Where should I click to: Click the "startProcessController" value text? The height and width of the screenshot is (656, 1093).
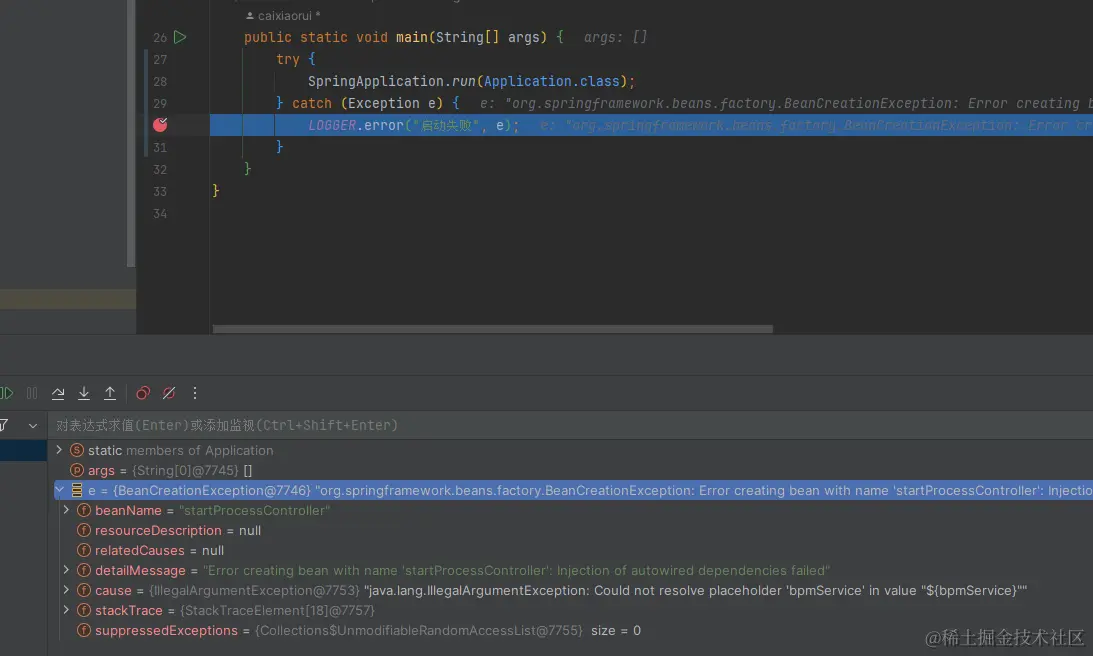pyautogui.click(x=254, y=510)
